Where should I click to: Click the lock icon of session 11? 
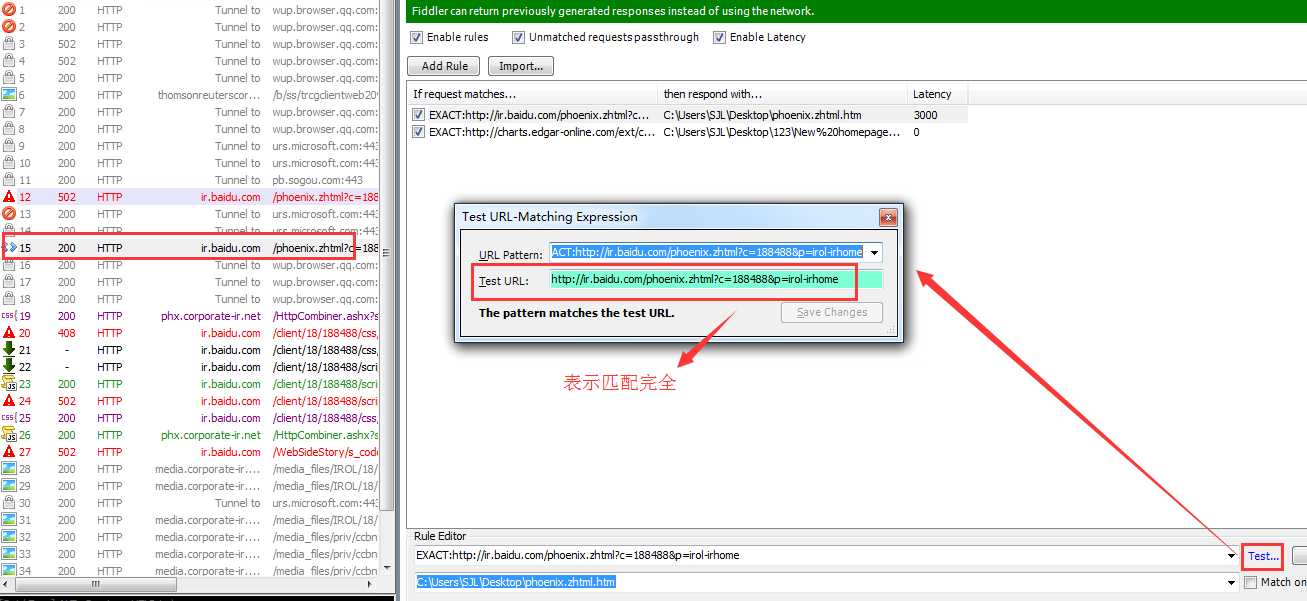(9, 180)
